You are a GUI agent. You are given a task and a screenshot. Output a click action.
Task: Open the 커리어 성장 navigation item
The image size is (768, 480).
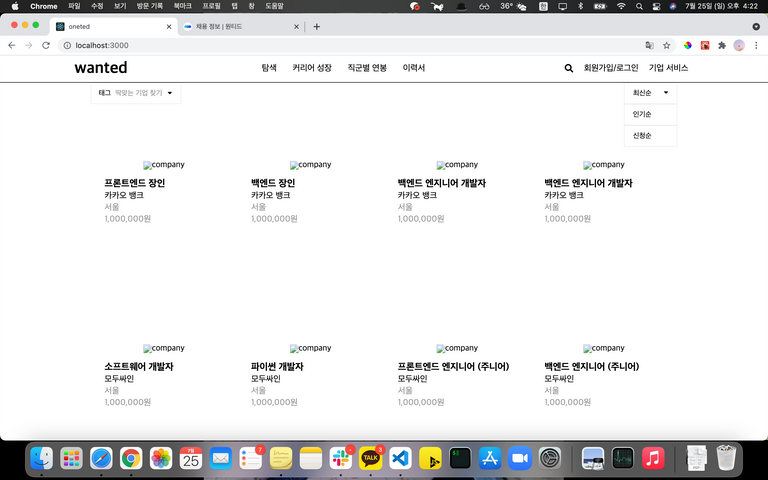(x=312, y=68)
